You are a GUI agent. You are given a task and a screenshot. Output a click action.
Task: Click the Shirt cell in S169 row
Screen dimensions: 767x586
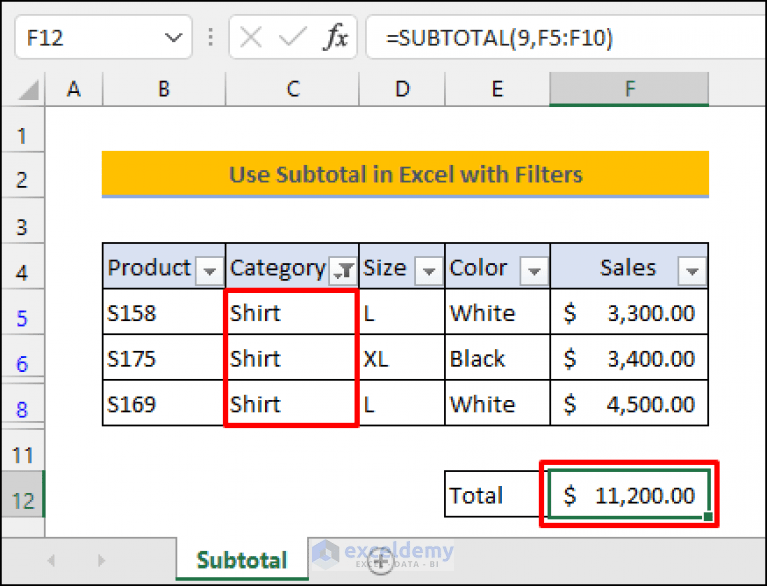coord(292,404)
